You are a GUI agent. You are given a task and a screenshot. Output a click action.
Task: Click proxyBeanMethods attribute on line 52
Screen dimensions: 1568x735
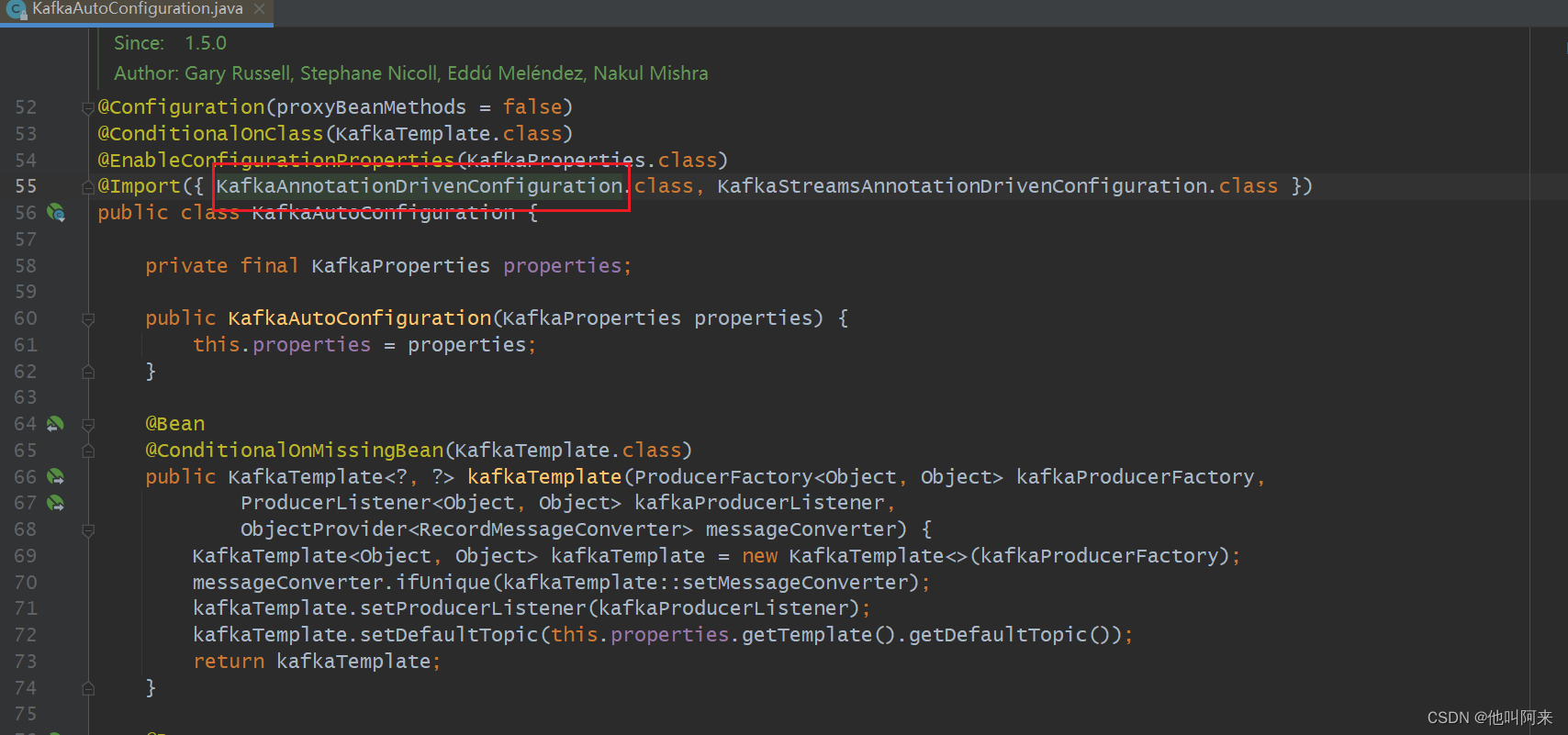point(372,107)
